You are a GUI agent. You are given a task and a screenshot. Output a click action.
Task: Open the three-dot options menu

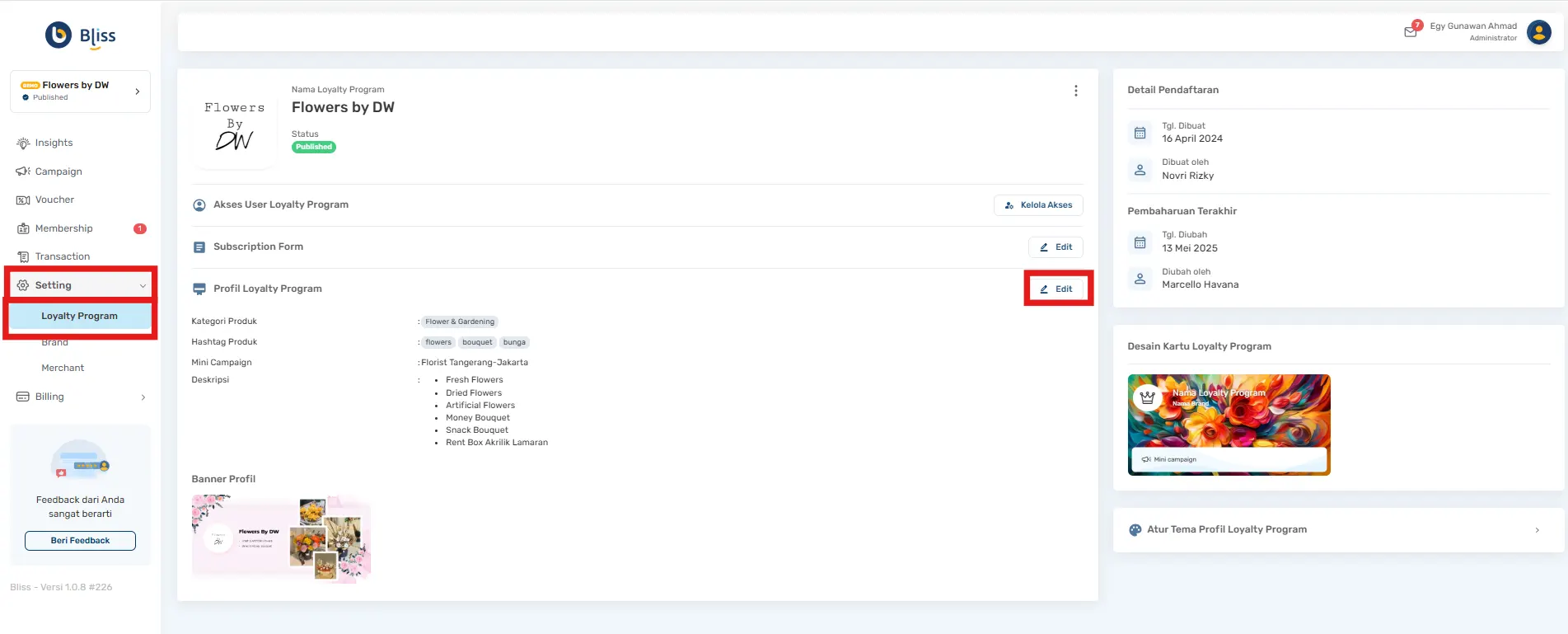pyautogui.click(x=1075, y=91)
